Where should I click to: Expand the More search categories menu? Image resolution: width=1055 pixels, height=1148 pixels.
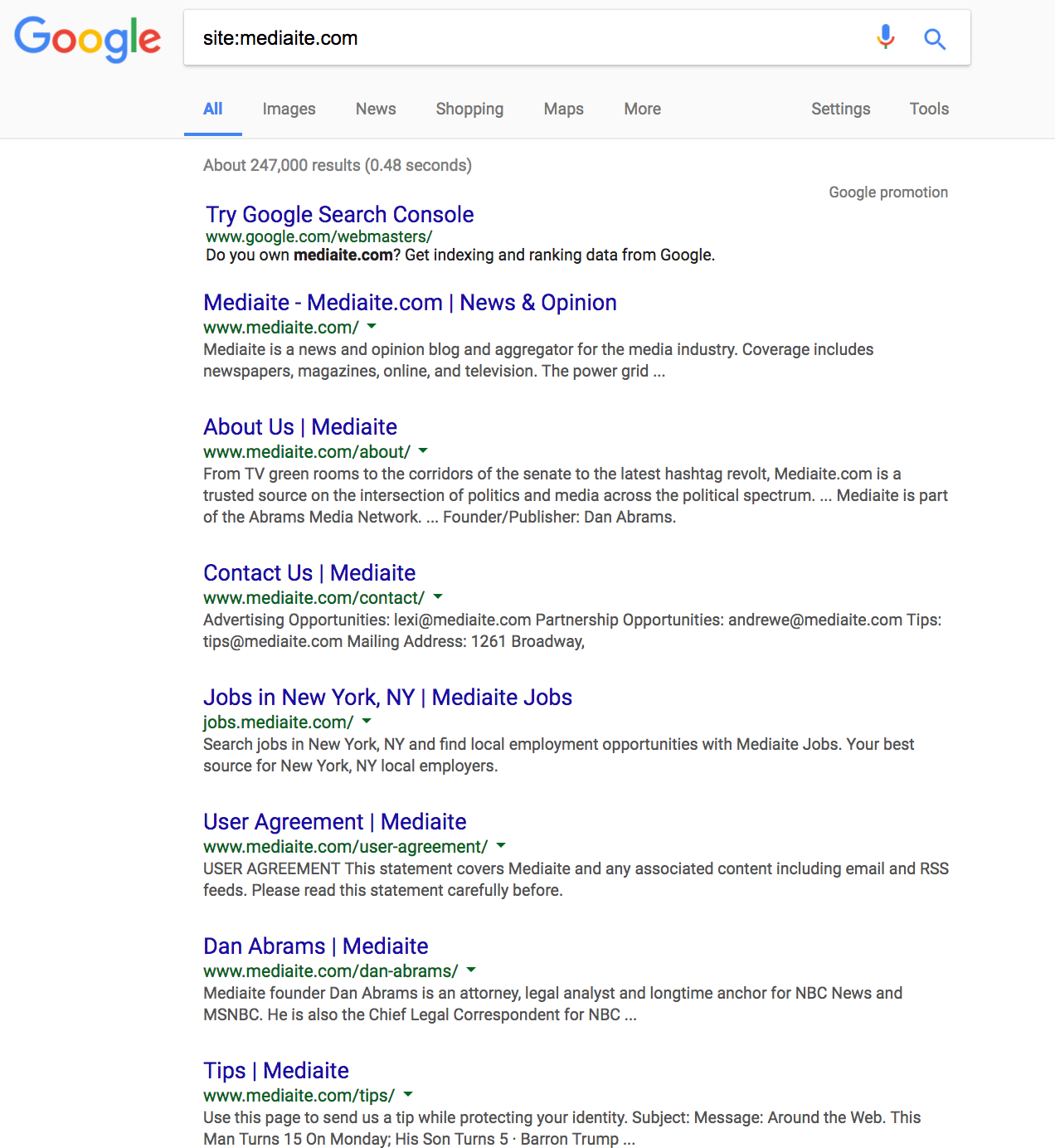click(642, 109)
